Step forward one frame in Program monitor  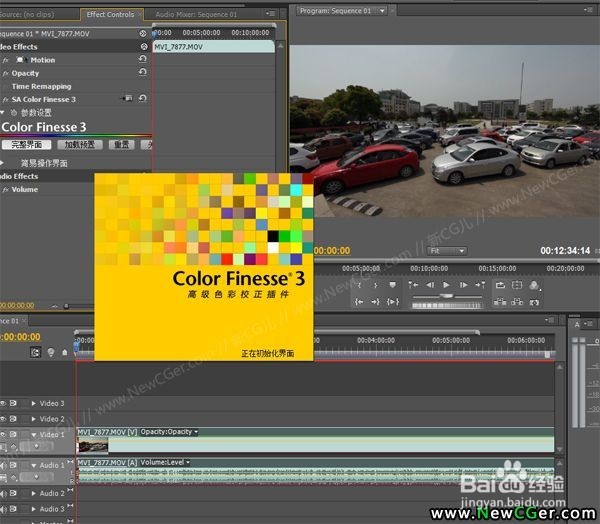(463, 285)
